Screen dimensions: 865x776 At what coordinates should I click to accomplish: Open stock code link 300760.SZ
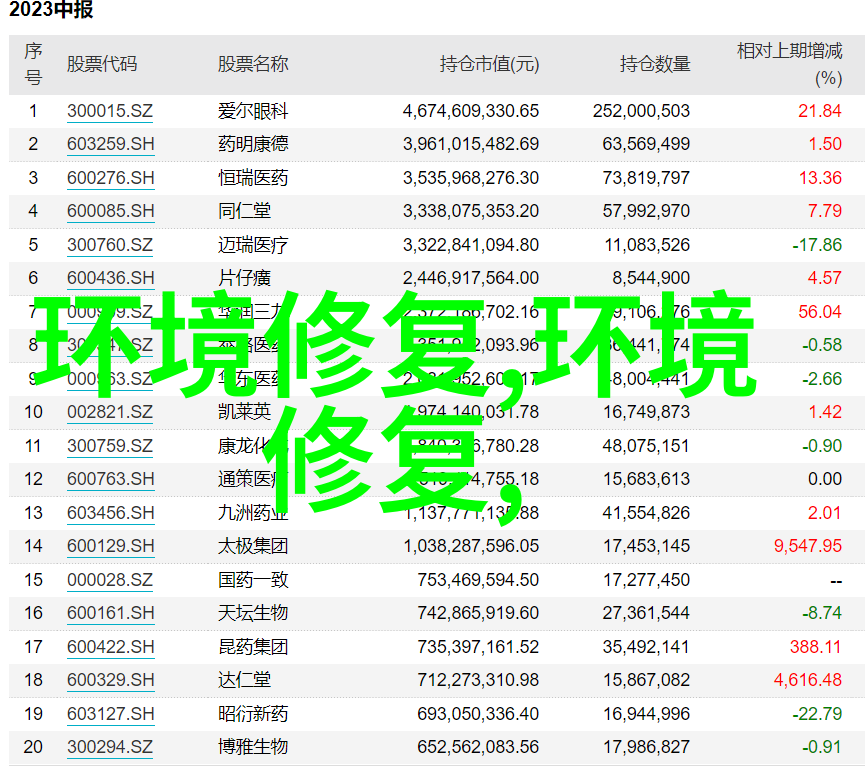(x=110, y=245)
